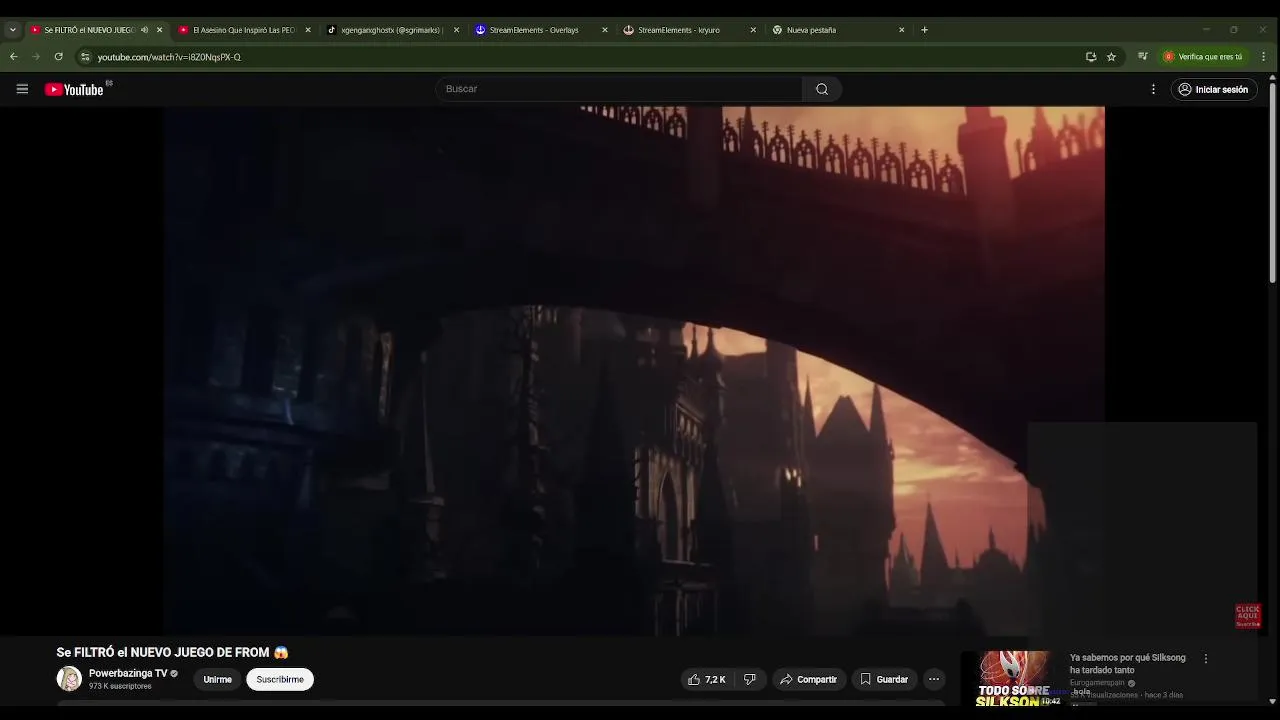1280x720 pixels.
Task: Click the YouTube logo
Action: click(x=74, y=89)
